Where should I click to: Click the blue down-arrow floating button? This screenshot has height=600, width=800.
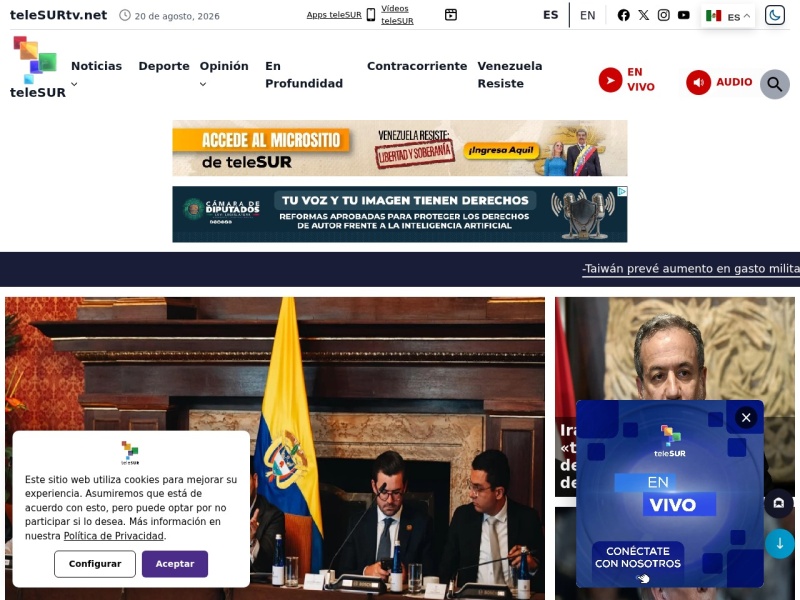pos(780,543)
